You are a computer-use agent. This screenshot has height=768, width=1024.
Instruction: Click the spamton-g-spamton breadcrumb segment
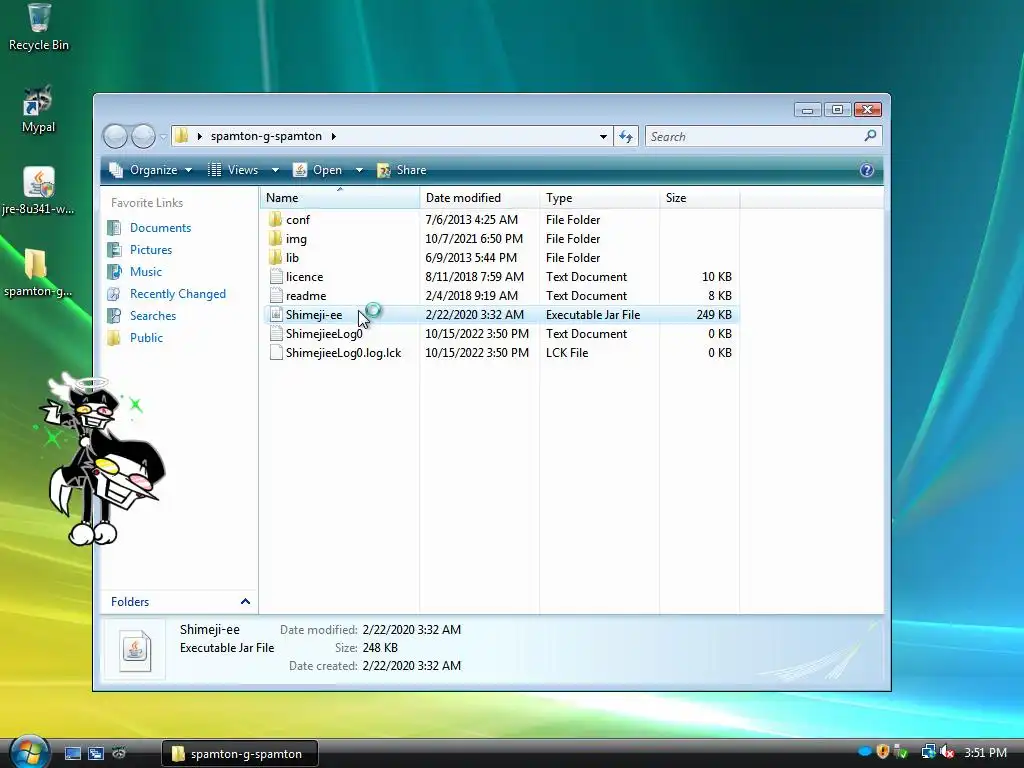(266, 136)
